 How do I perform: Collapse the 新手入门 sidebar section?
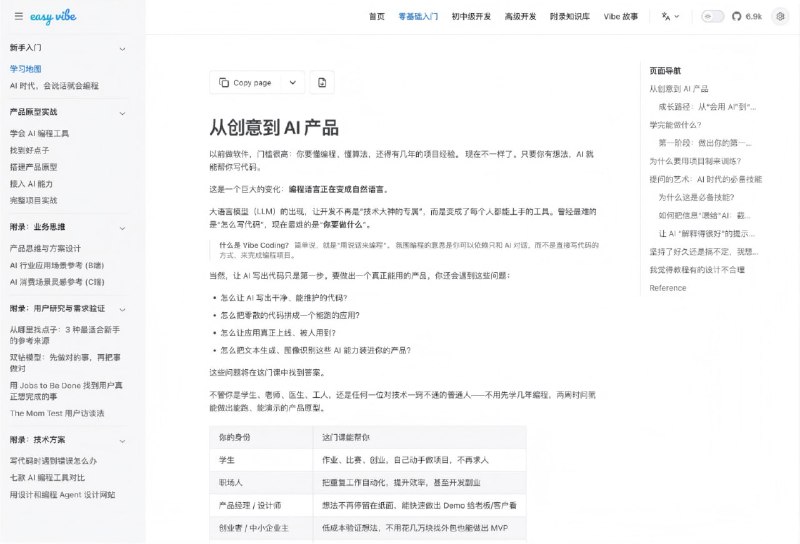point(122,48)
